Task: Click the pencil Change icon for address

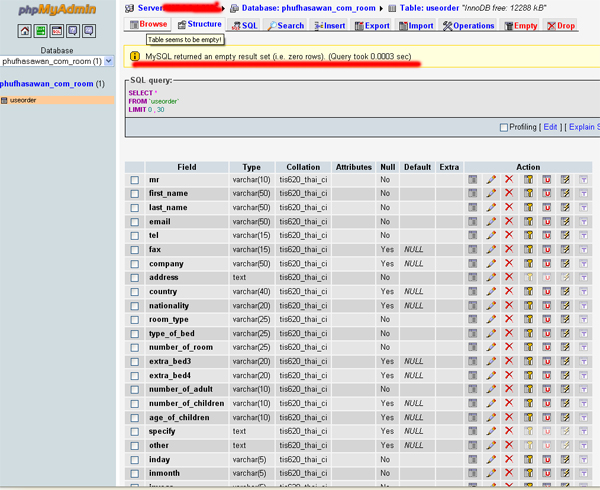Action: [x=491, y=277]
